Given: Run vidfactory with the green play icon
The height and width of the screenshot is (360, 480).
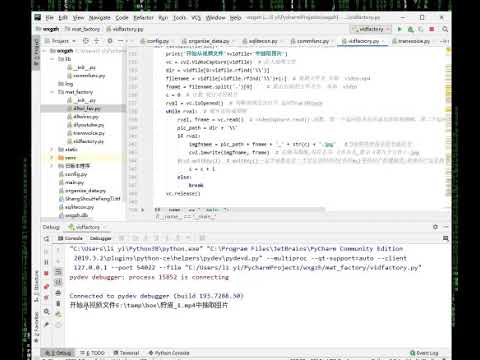Looking at the screenshot, I should pos(400,29).
